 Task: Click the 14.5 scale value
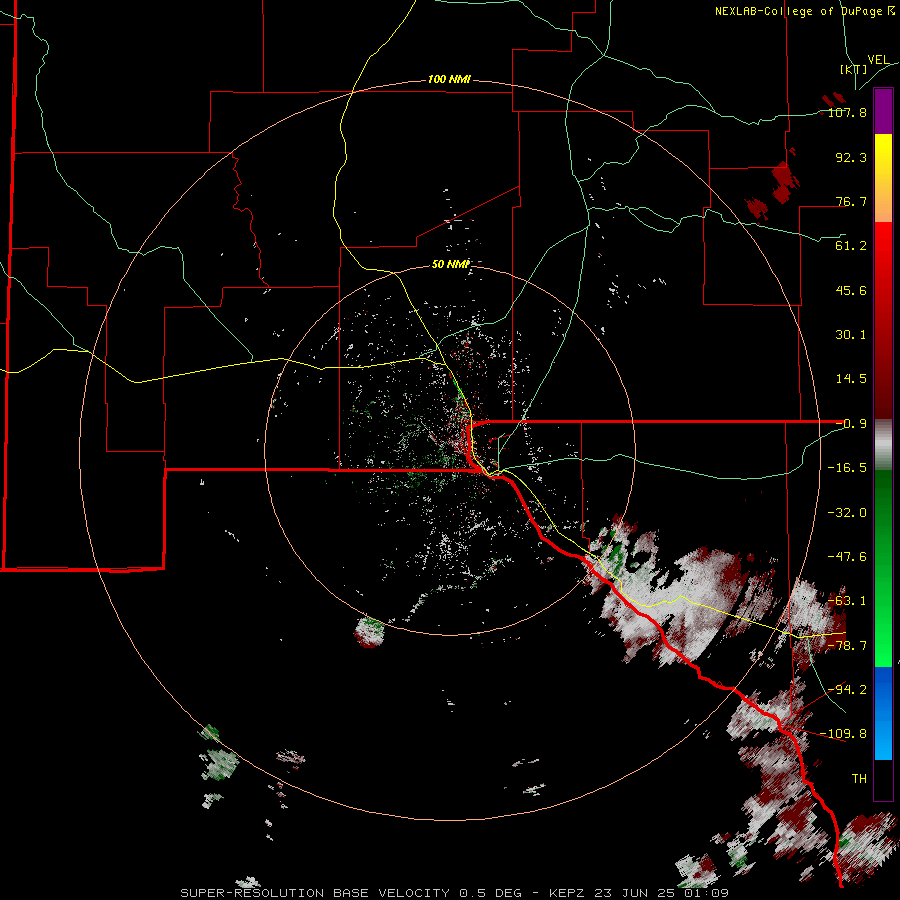(851, 379)
